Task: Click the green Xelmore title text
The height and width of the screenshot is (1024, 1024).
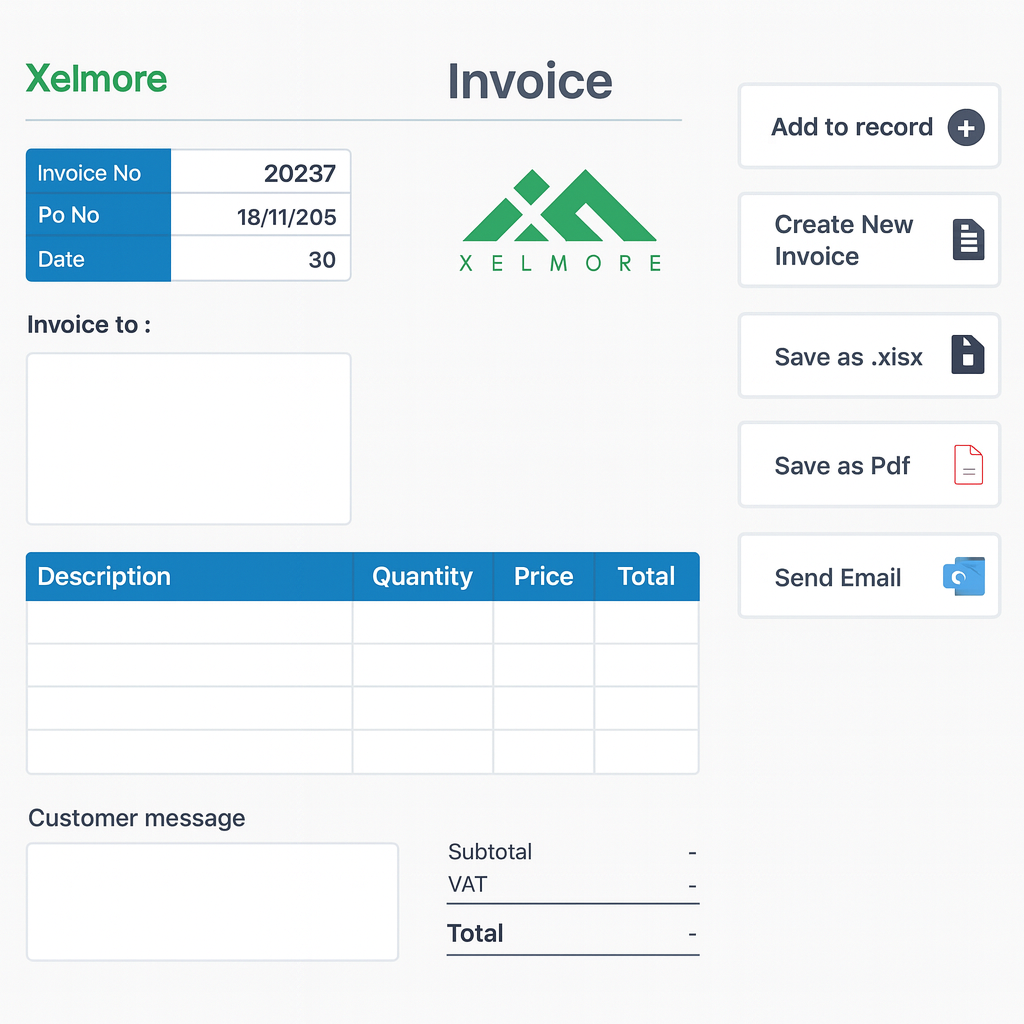Action: 96,79
